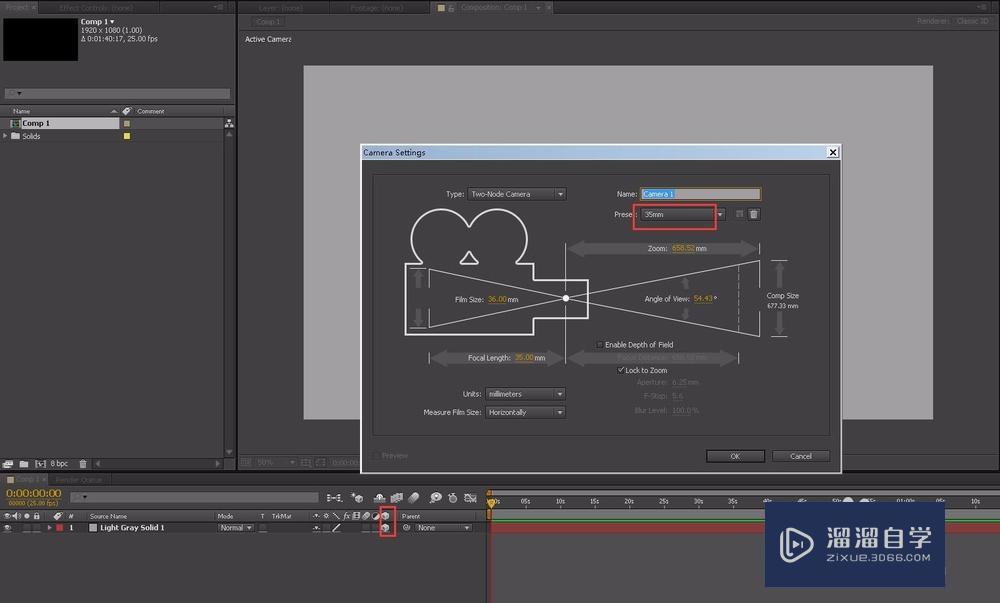Toggle Preview checkbox in Camera Settings

tap(376, 456)
